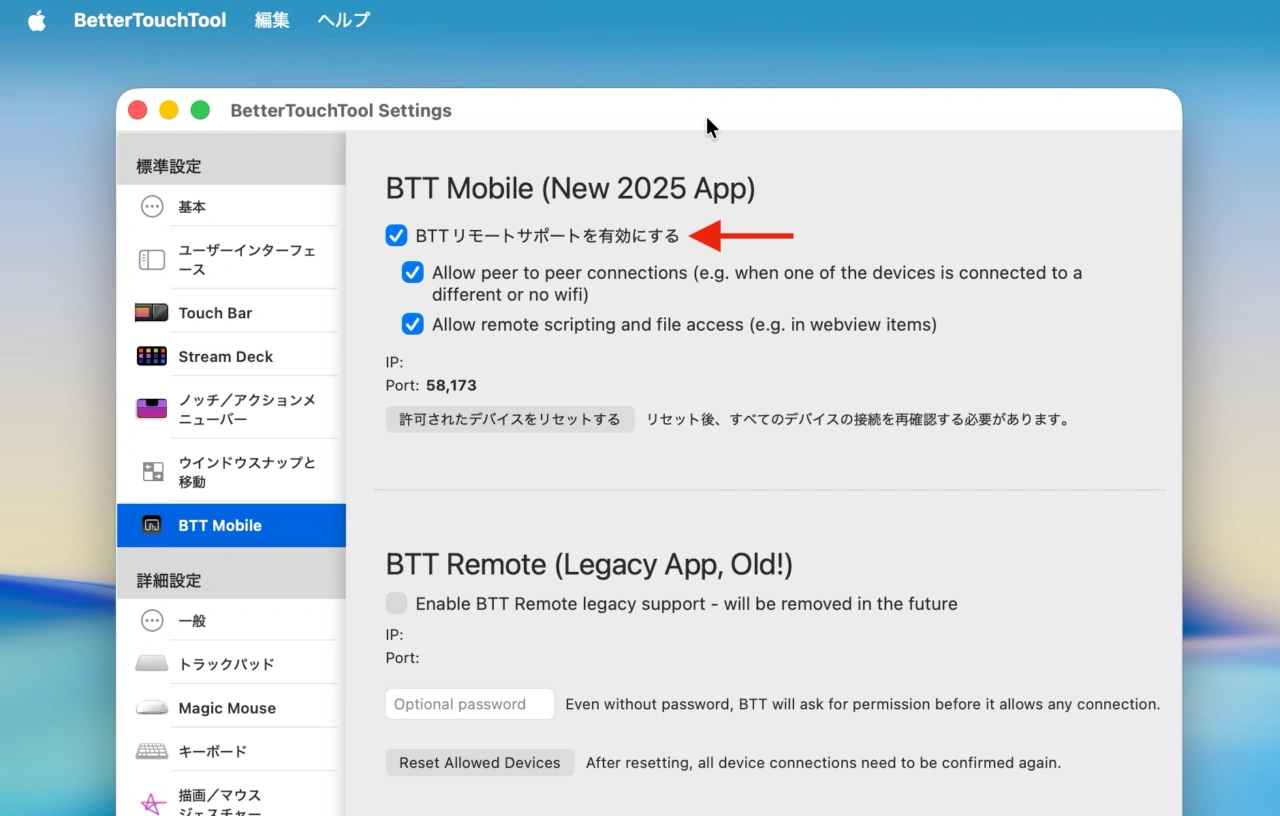
Task: Open the 編集 menu
Action: tap(272, 20)
